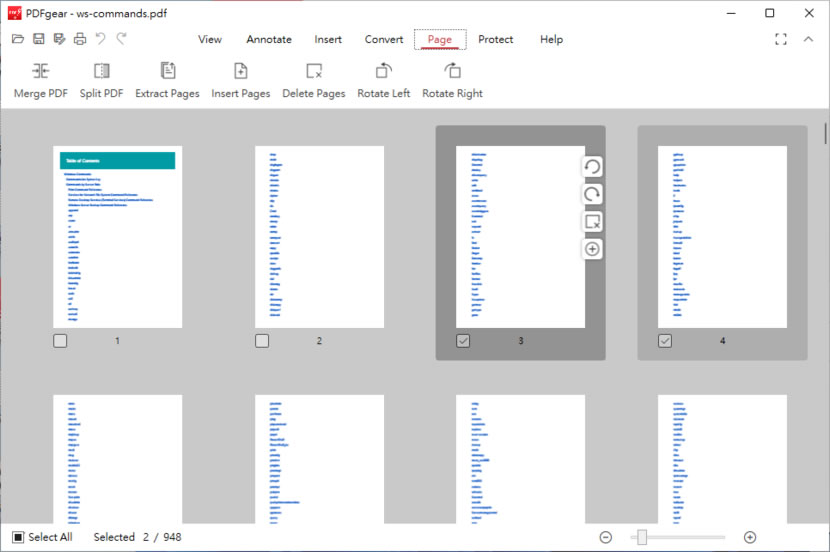The image size is (830, 552).
Task: Open the View tab
Action: (210, 39)
